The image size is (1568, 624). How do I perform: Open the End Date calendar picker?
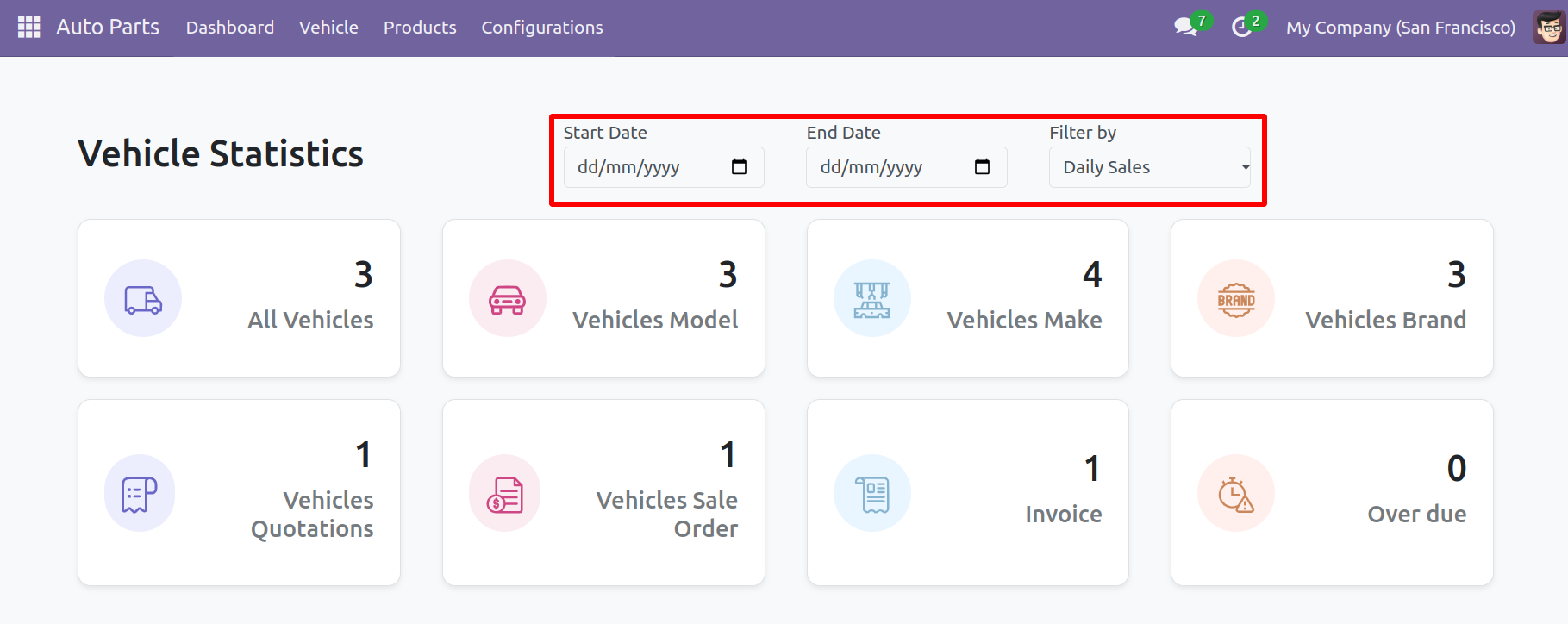click(982, 167)
